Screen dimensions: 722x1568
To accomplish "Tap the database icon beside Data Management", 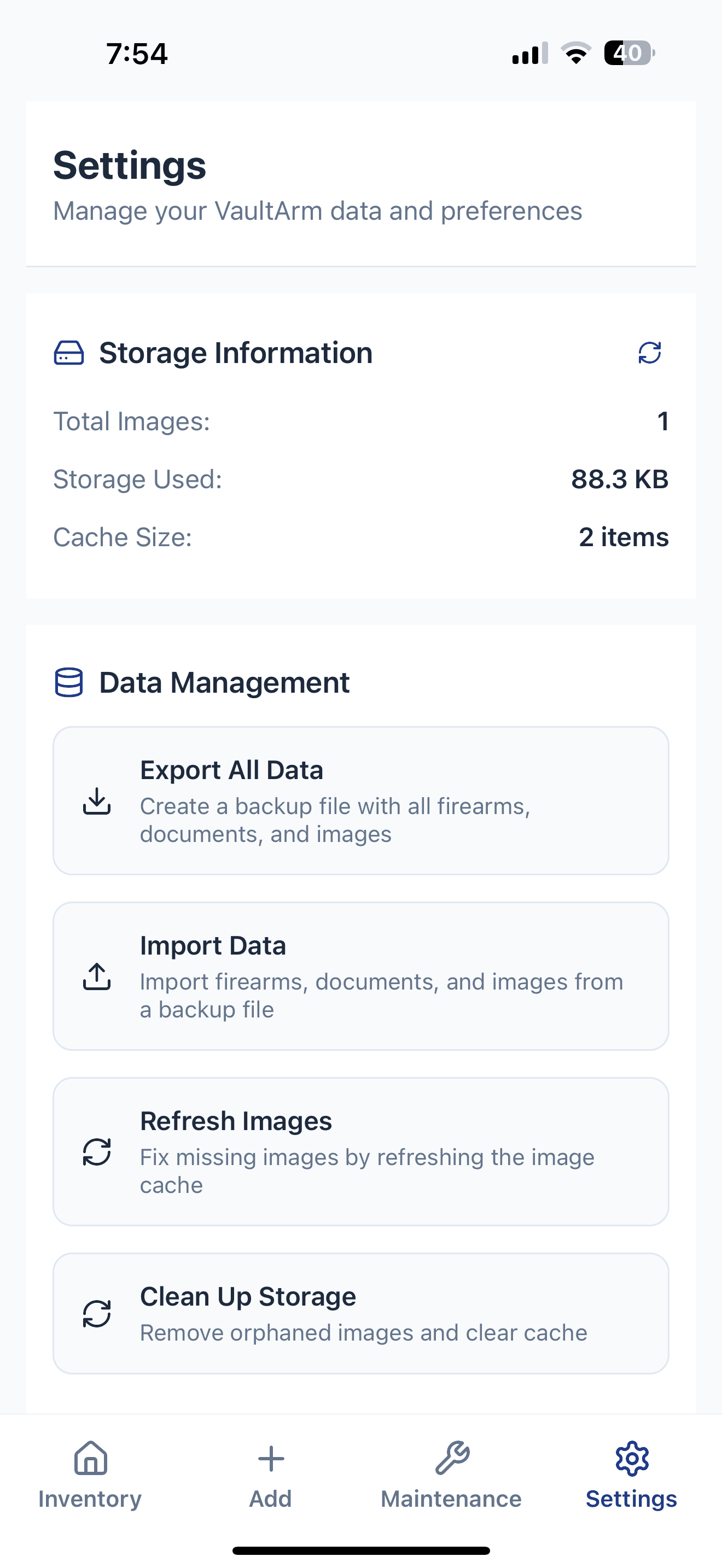I will [69, 682].
